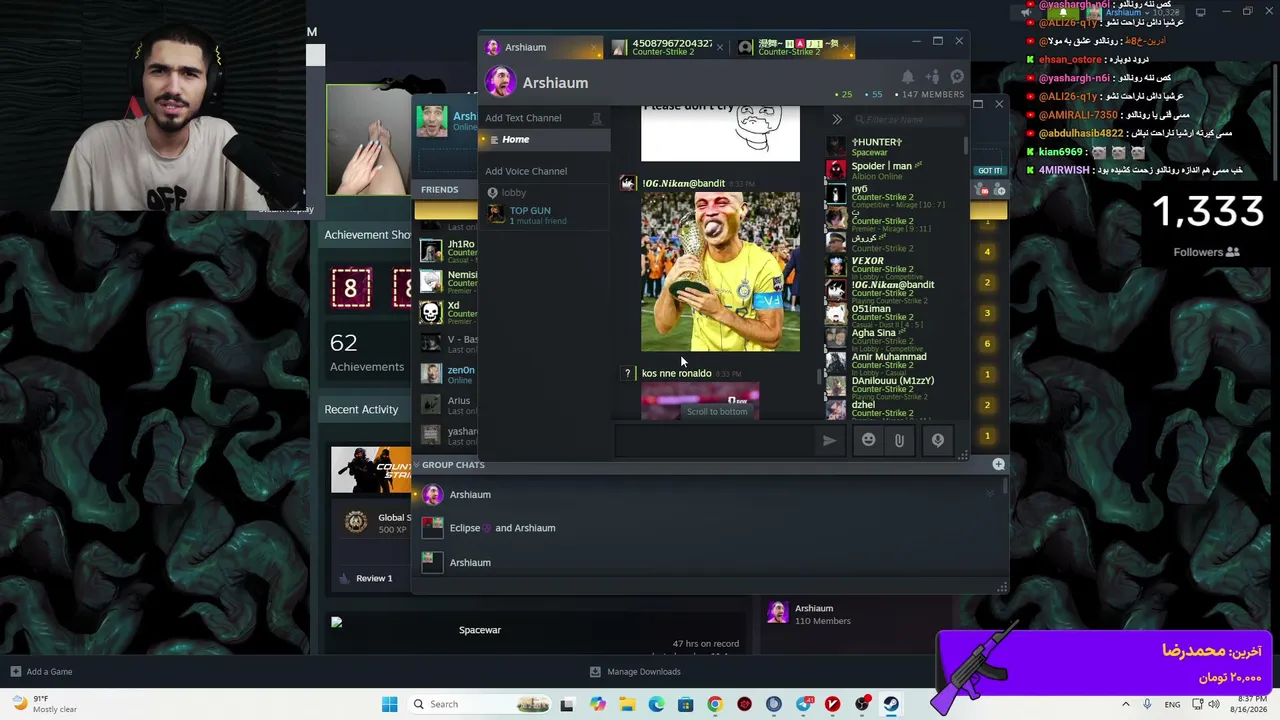Image resolution: width=1280 pixels, height=720 pixels.
Task: Open Jh1Ro in friends list
Action: click(x=448, y=250)
